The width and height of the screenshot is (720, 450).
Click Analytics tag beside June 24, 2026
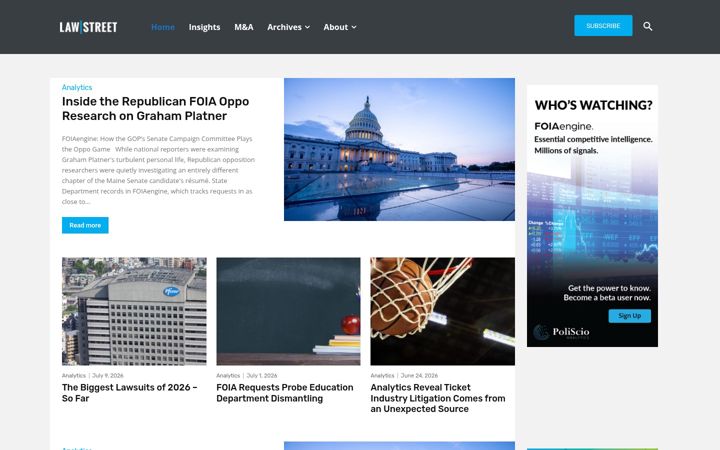[382, 376]
